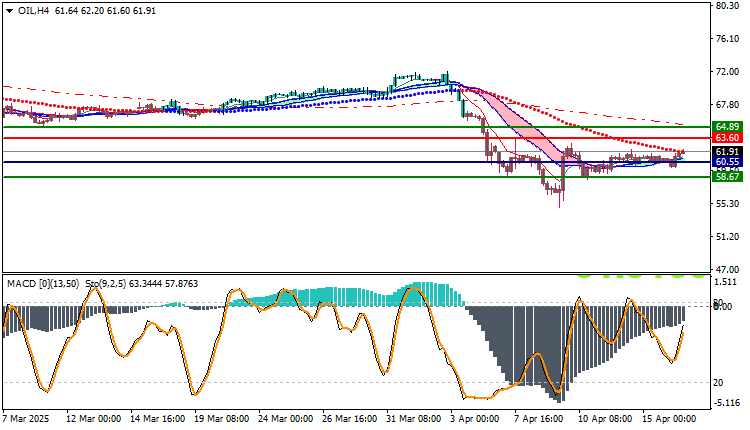Select the 80.30 price scale value
Screen dimensions: 750x430
(727, 6)
